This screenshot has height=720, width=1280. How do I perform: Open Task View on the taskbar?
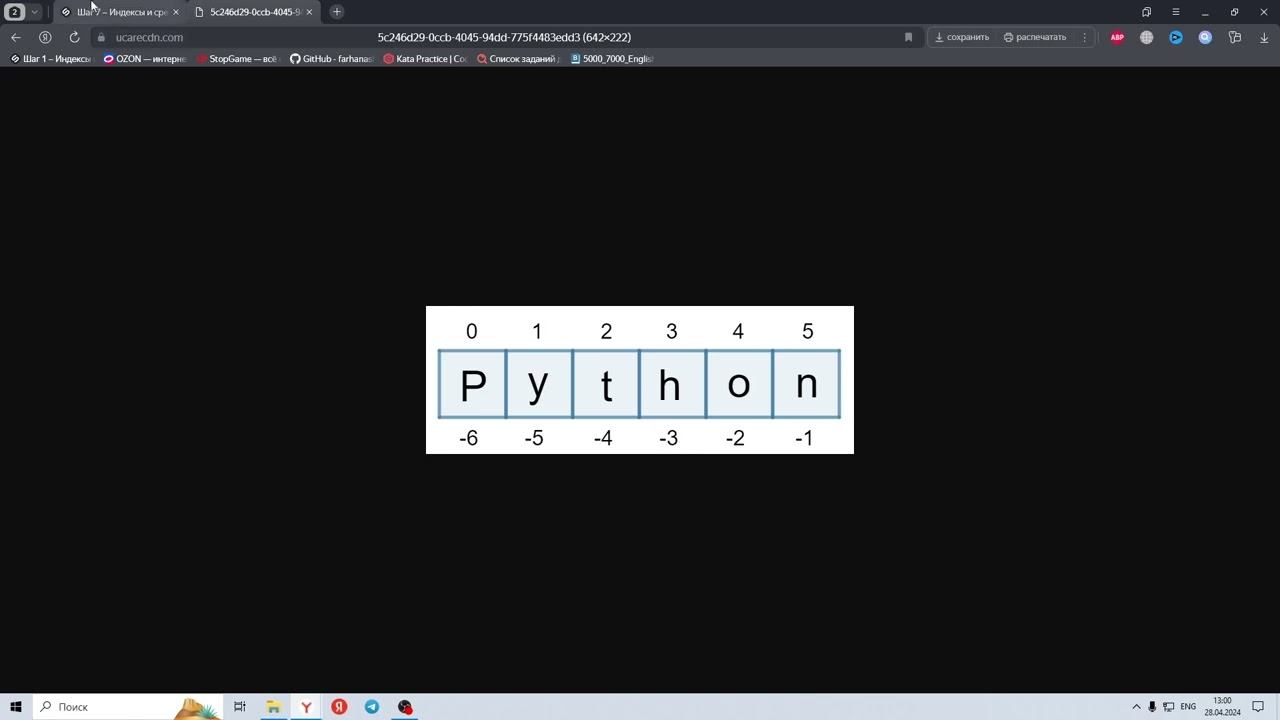pyautogui.click(x=240, y=707)
